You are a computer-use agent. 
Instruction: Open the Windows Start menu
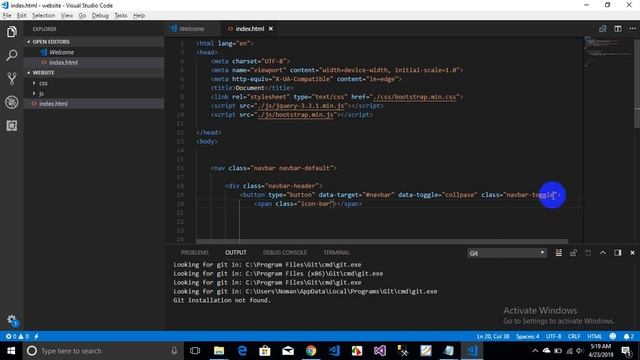[11, 351]
